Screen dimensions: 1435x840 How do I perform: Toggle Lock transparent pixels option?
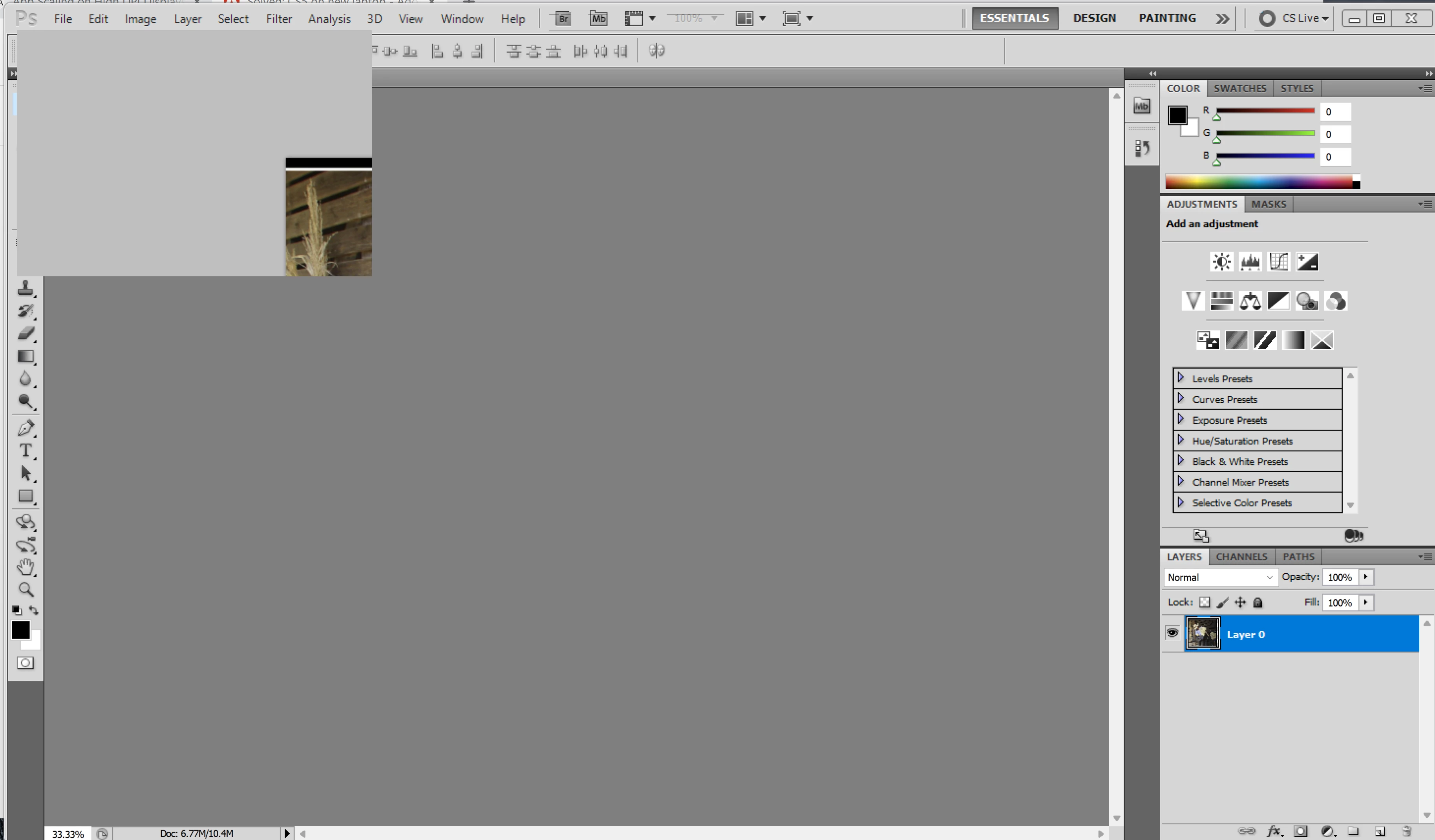click(x=1205, y=603)
